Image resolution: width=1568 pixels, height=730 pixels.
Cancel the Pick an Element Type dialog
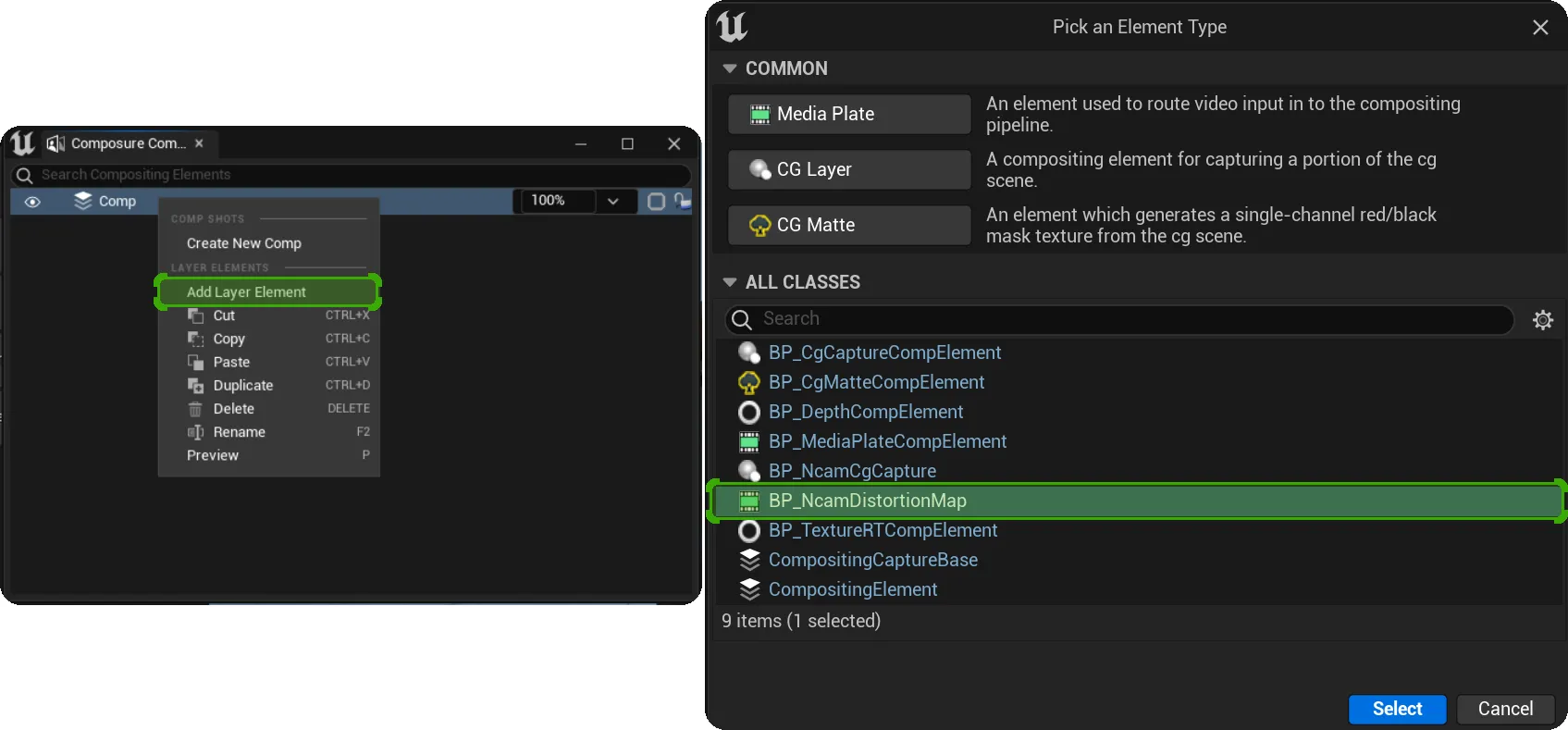1505,709
